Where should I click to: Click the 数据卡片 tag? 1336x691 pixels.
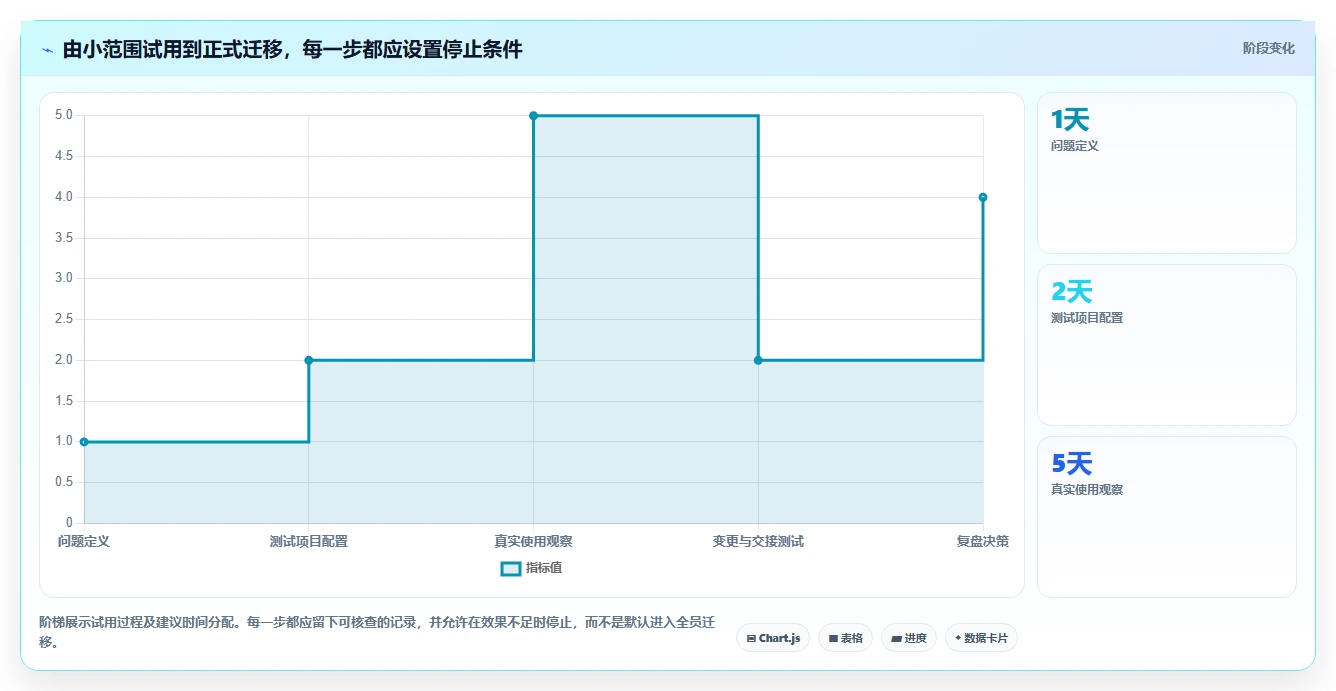[981, 638]
